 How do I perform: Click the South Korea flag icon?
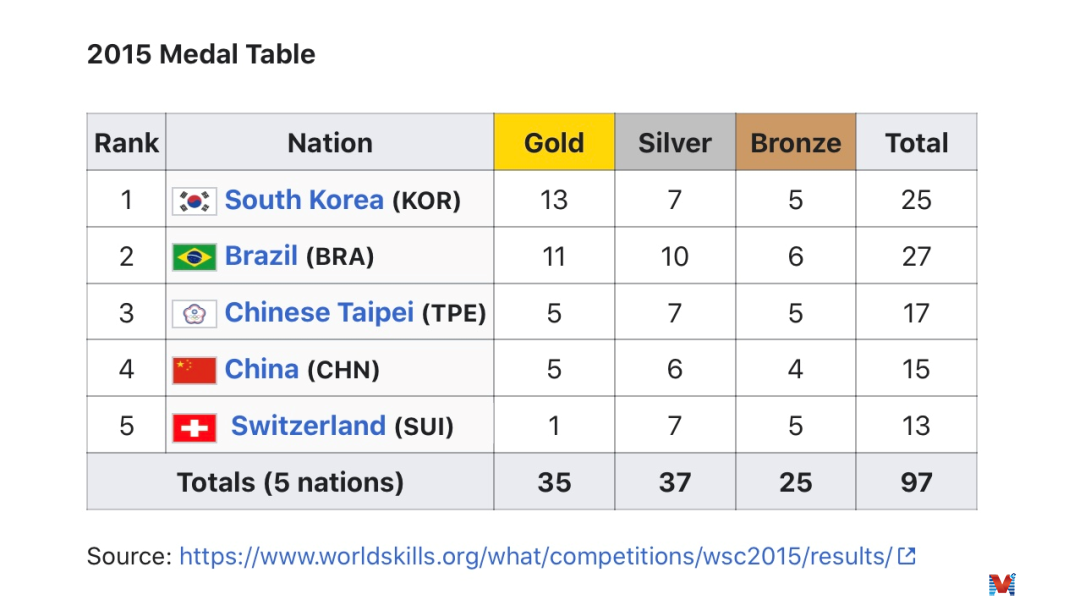coord(194,201)
